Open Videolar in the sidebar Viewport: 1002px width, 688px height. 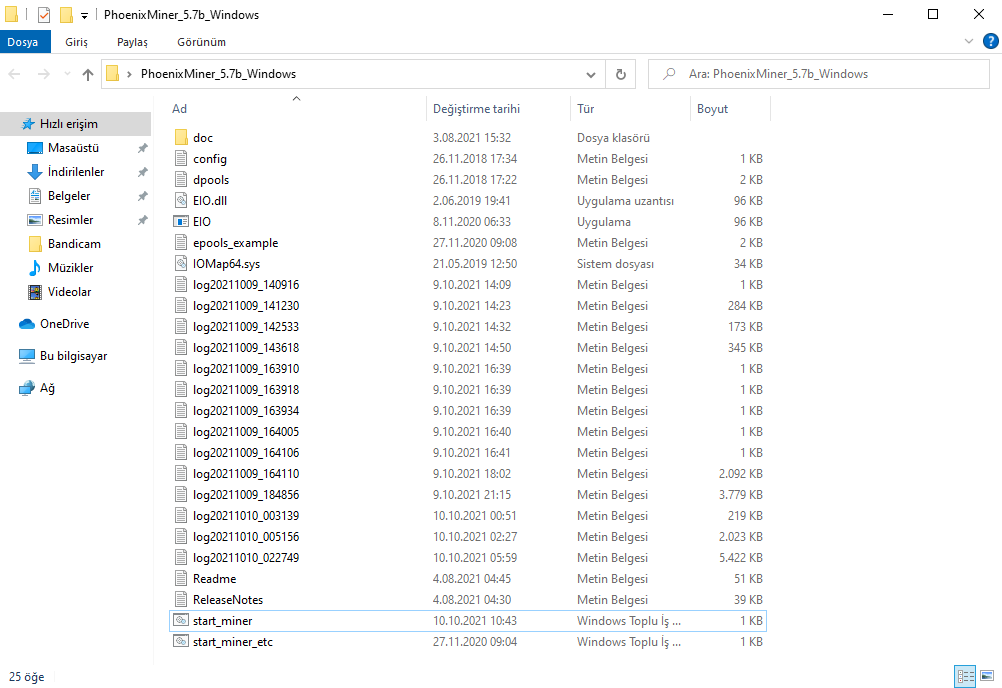[70, 292]
